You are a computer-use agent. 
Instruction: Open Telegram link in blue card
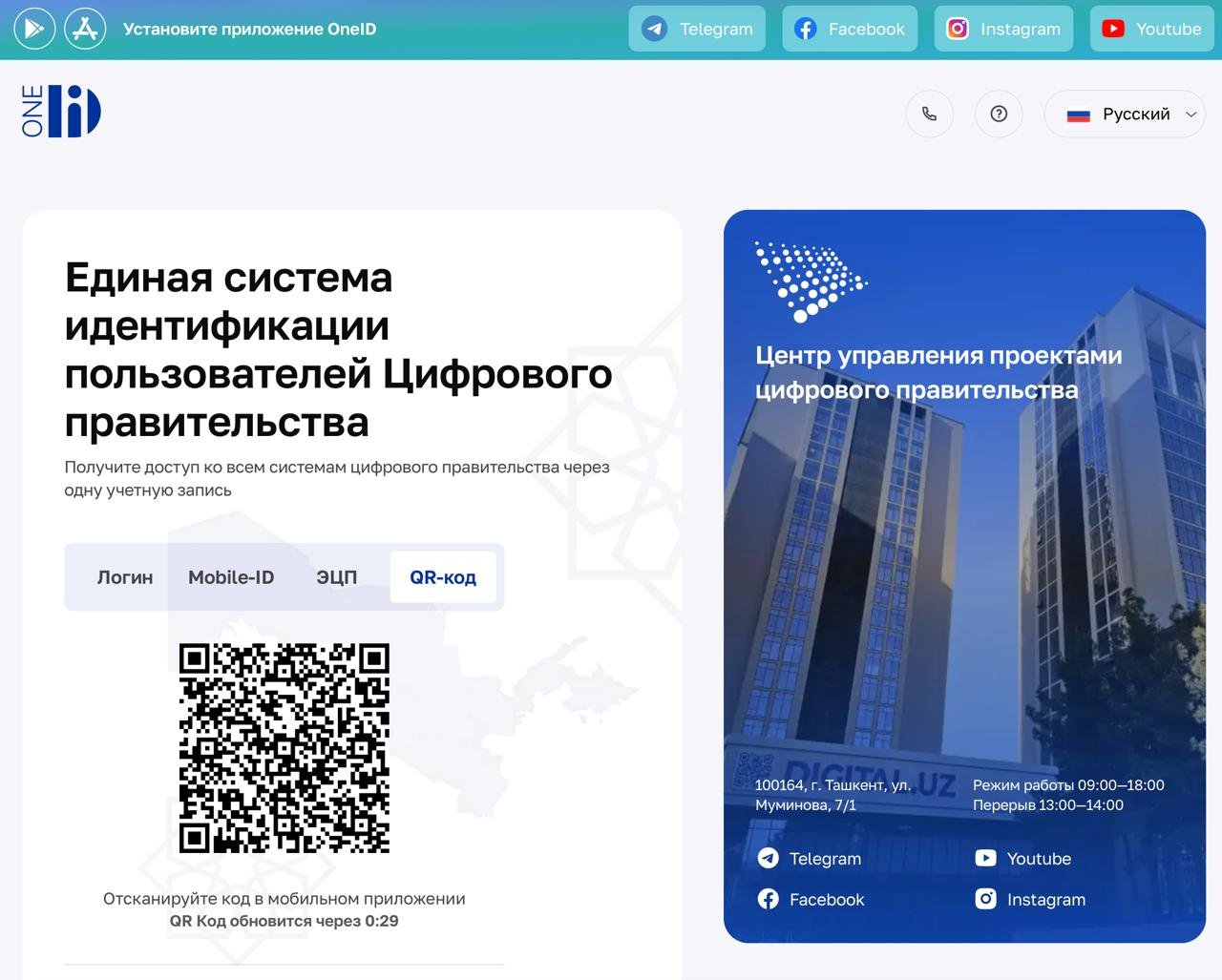tap(810, 858)
